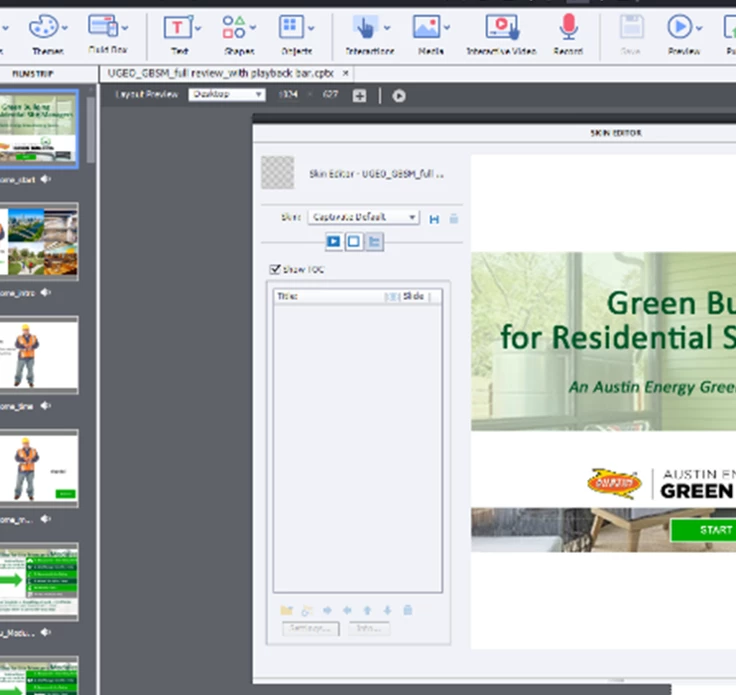This screenshot has width=736, height=695.
Task: Expand the Media dropdown arrow
Action: [447, 28]
